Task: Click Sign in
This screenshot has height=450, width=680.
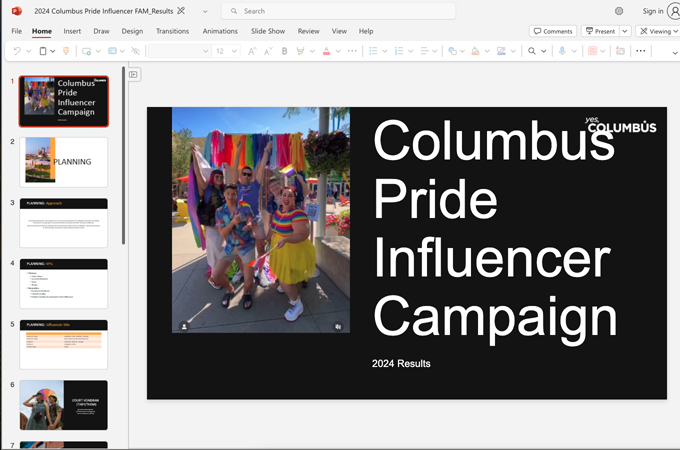Action: click(x=653, y=11)
